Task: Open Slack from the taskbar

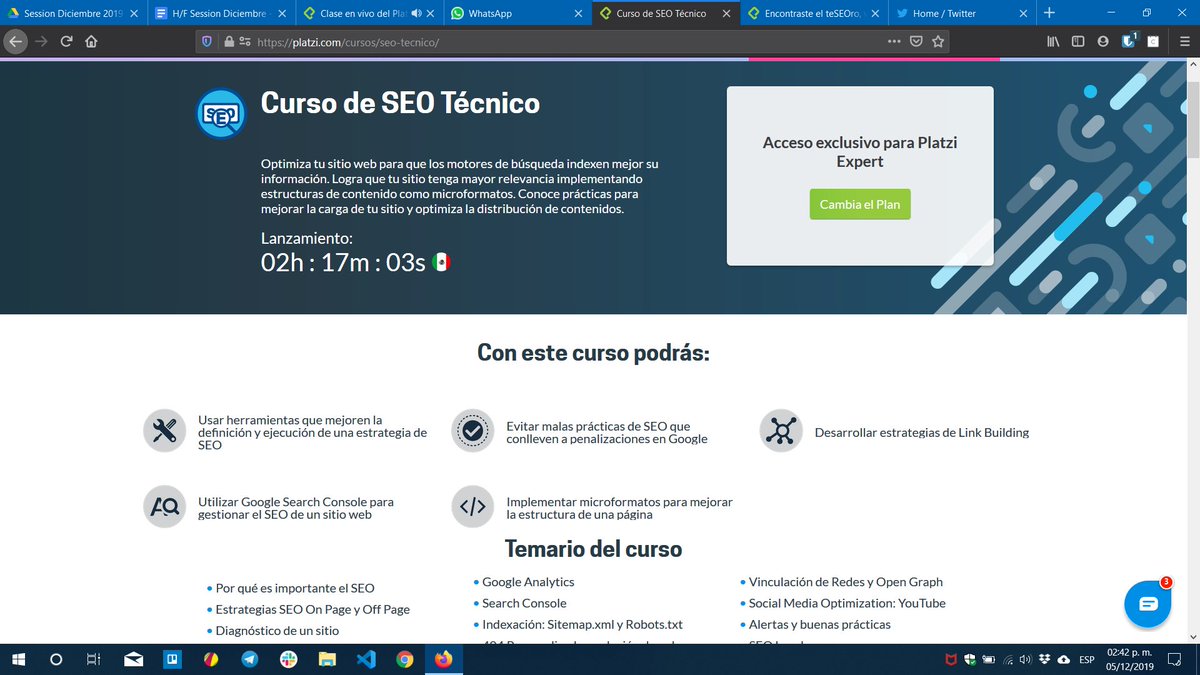Action: coord(288,660)
